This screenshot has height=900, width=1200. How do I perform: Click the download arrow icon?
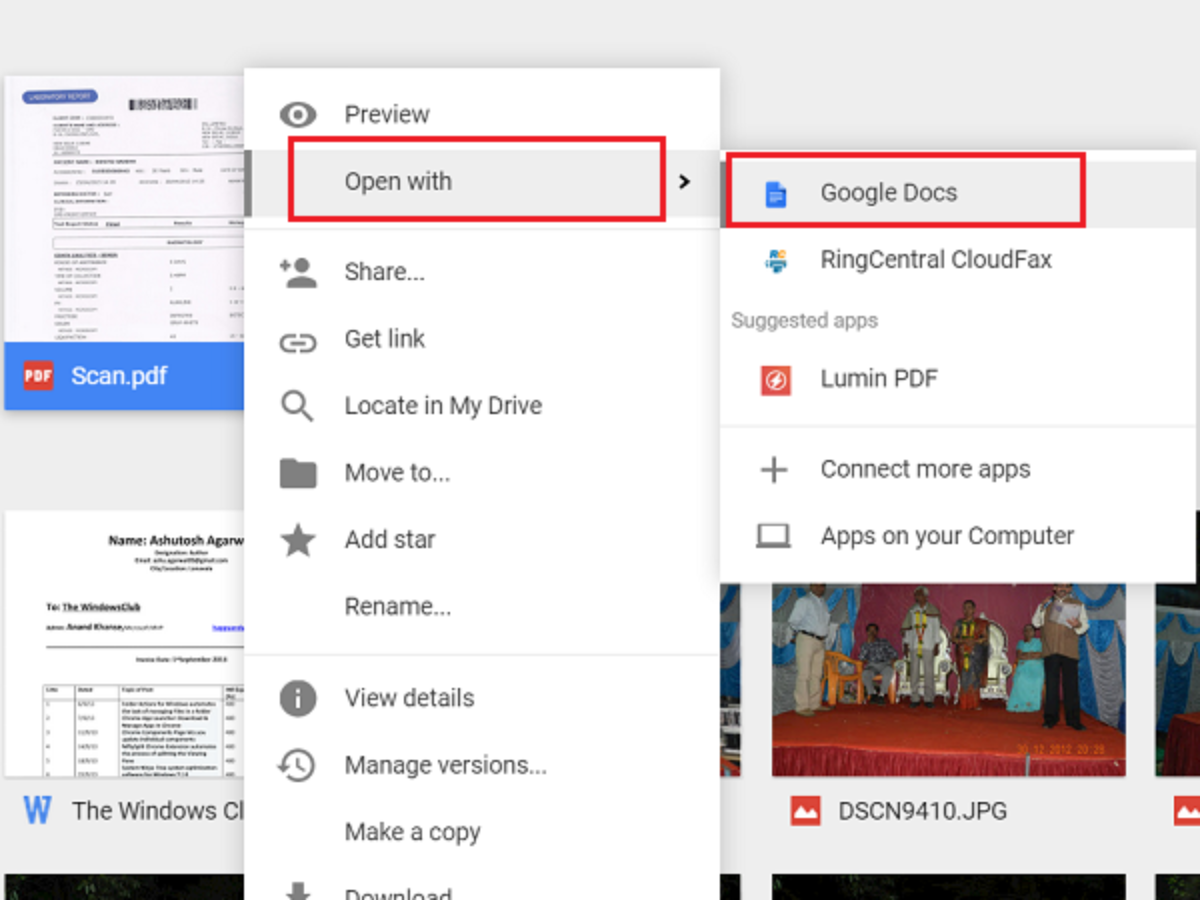[298, 890]
